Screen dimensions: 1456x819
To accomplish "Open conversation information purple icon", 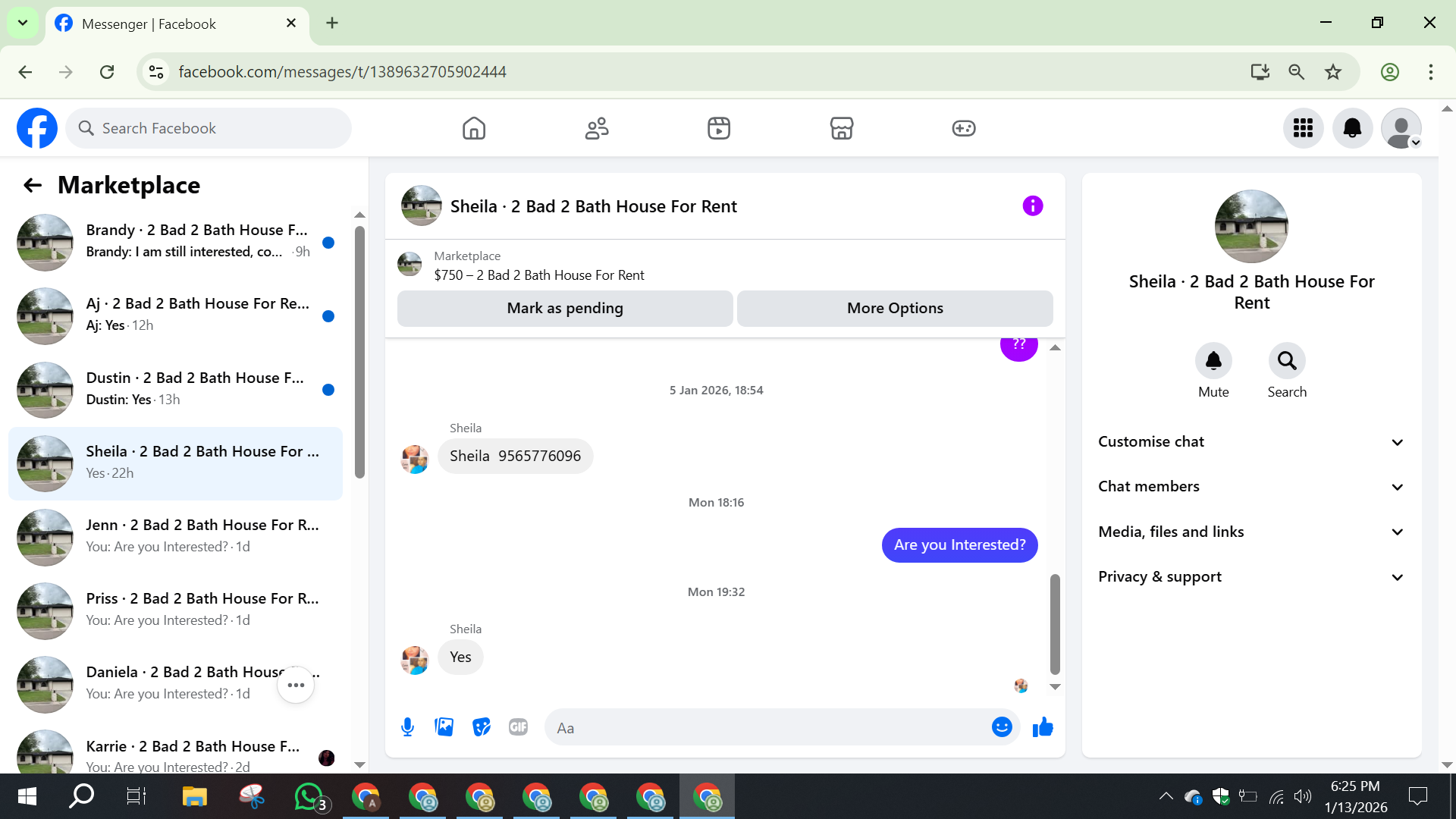I will 1032,206.
